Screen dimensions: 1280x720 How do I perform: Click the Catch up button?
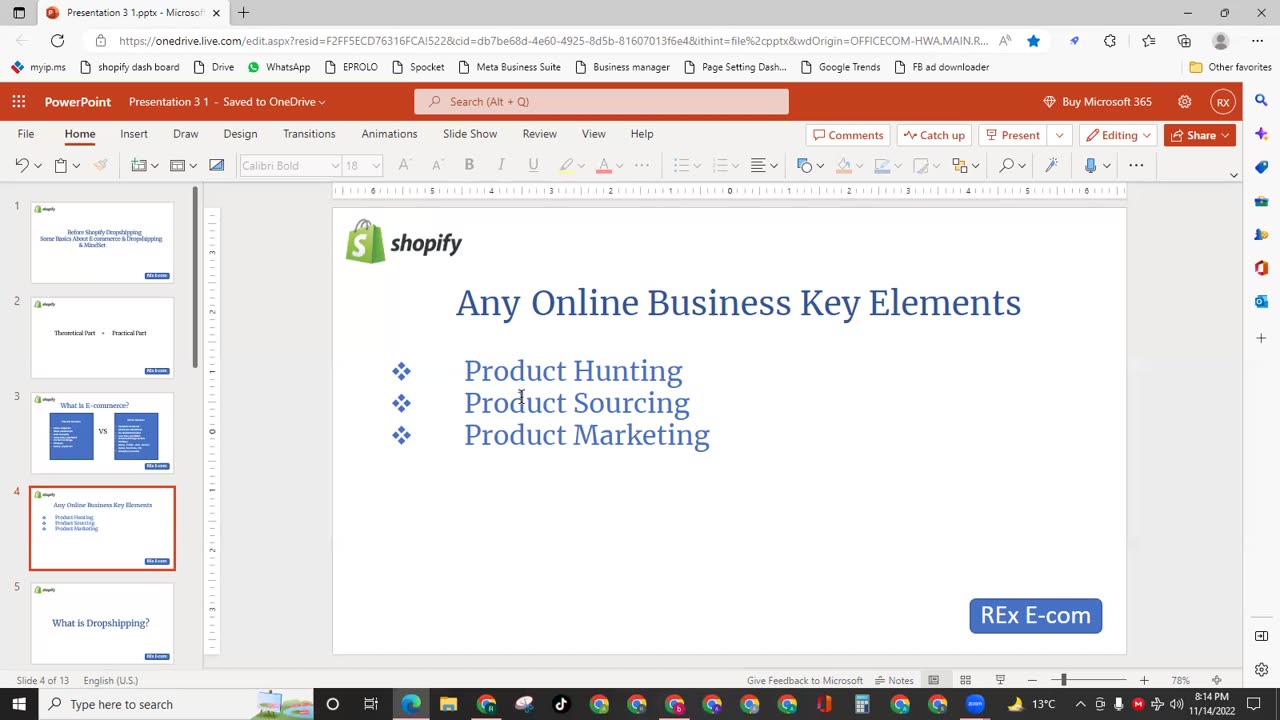click(934, 135)
